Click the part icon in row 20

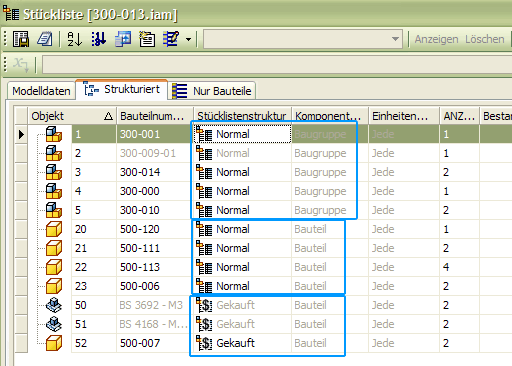[54, 229]
